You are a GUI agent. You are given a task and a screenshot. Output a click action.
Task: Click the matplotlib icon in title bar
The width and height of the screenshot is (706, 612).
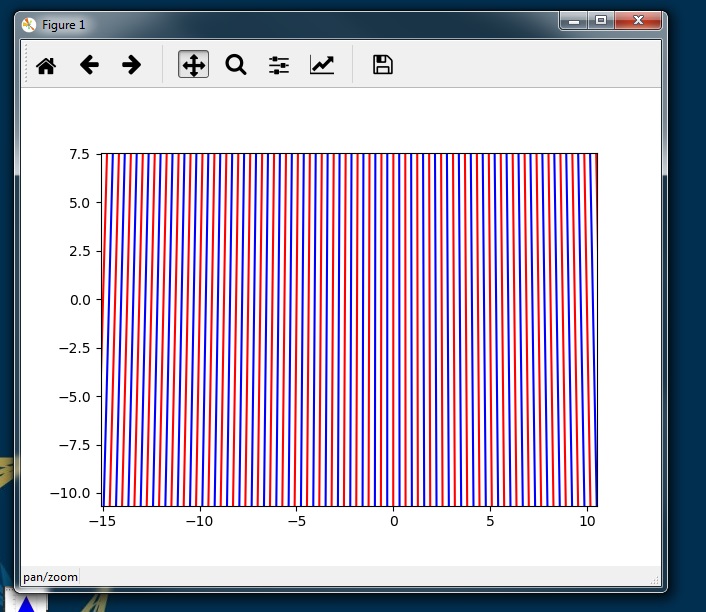click(x=29, y=25)
